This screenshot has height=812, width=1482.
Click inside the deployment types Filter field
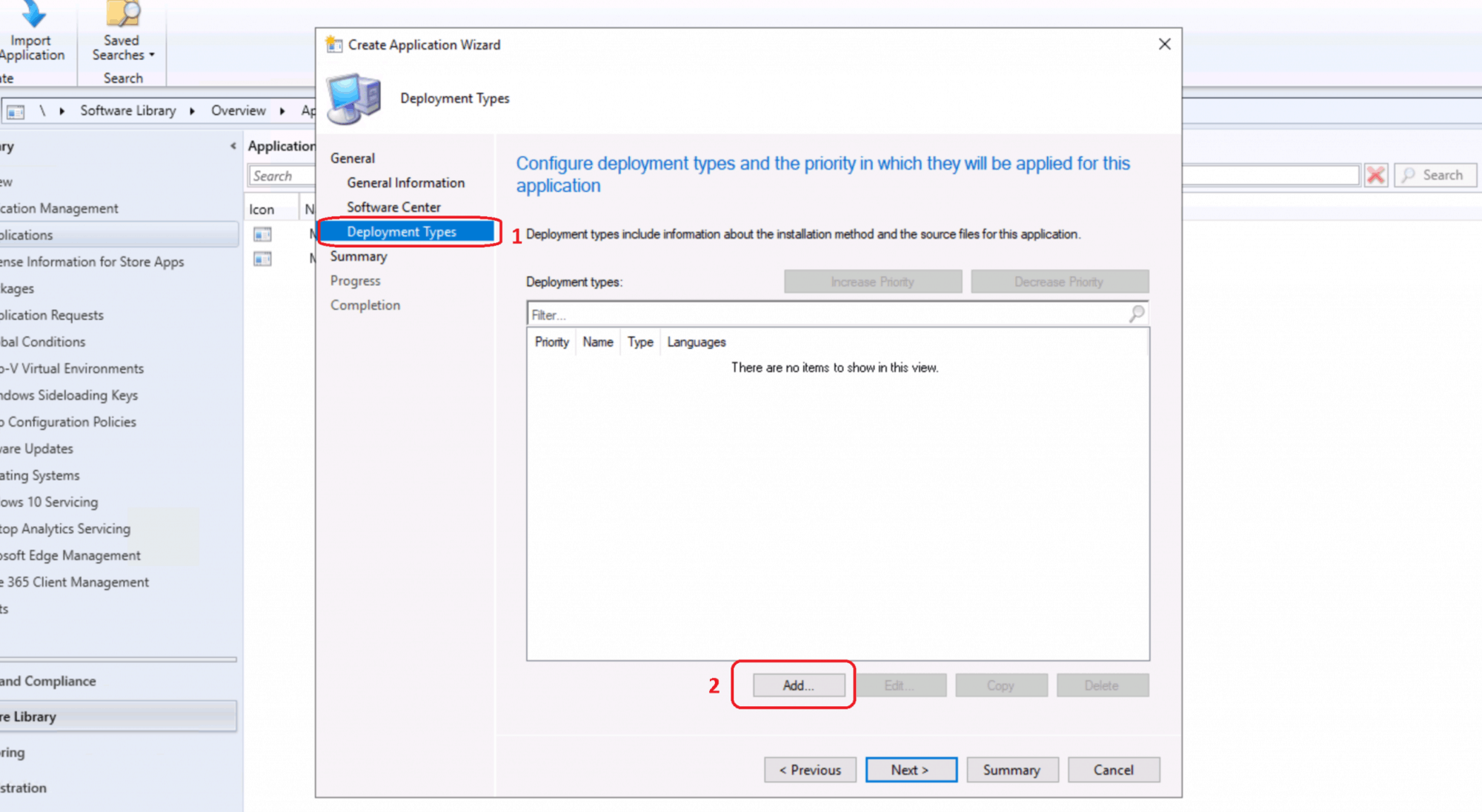(741, 314)
